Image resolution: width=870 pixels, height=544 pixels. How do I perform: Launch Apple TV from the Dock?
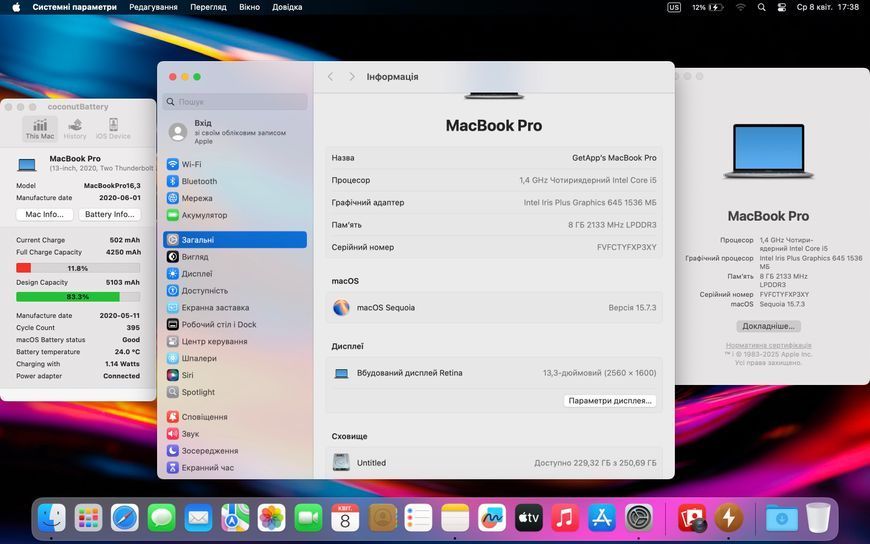pyautogui.click(x=528, y=518)
